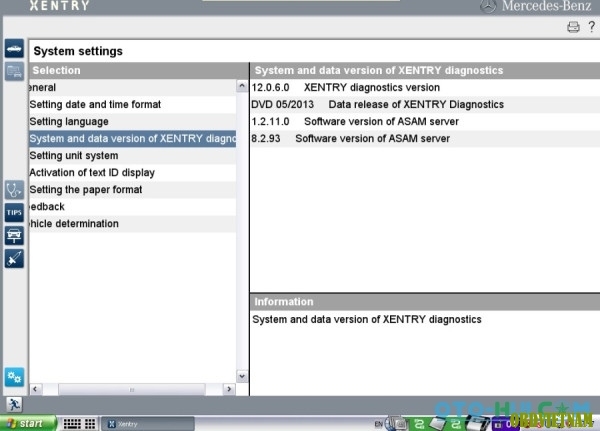
Task: Click the 12.0.6.0 XENTRY diagnostics version row
Action: pos(425,88)
